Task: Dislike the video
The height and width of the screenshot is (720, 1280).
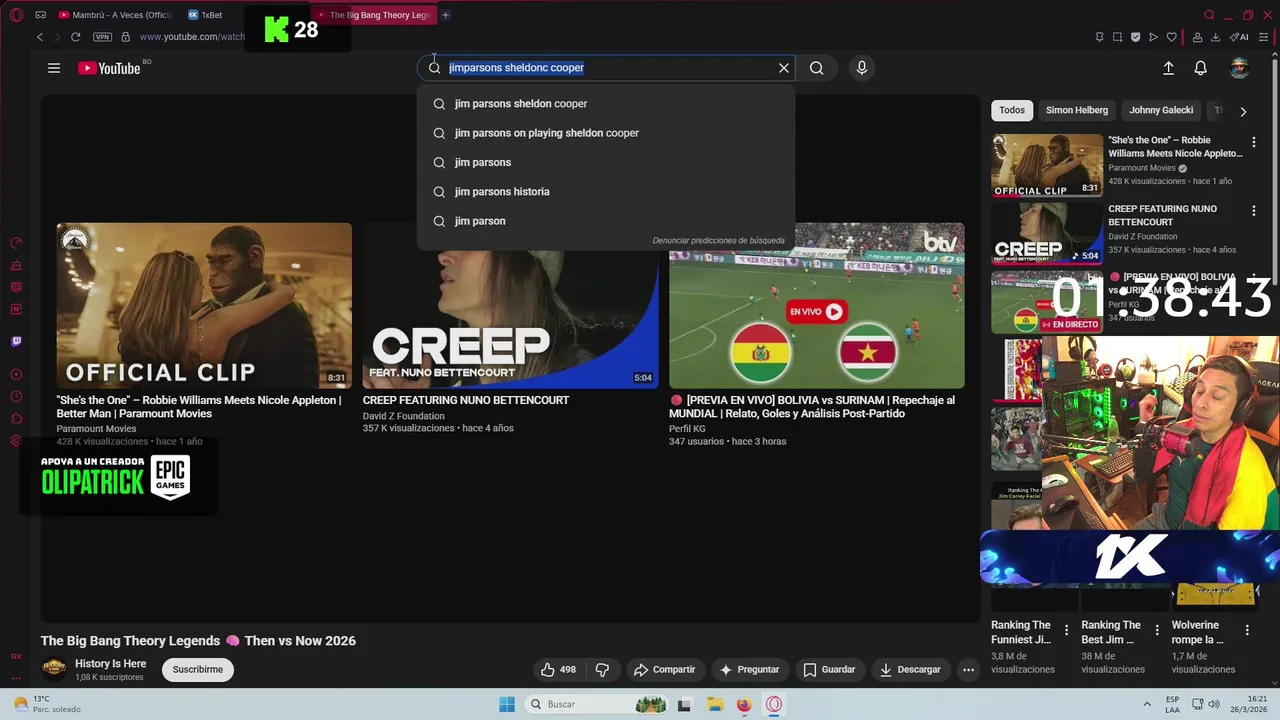Action: tap(602, 669)
